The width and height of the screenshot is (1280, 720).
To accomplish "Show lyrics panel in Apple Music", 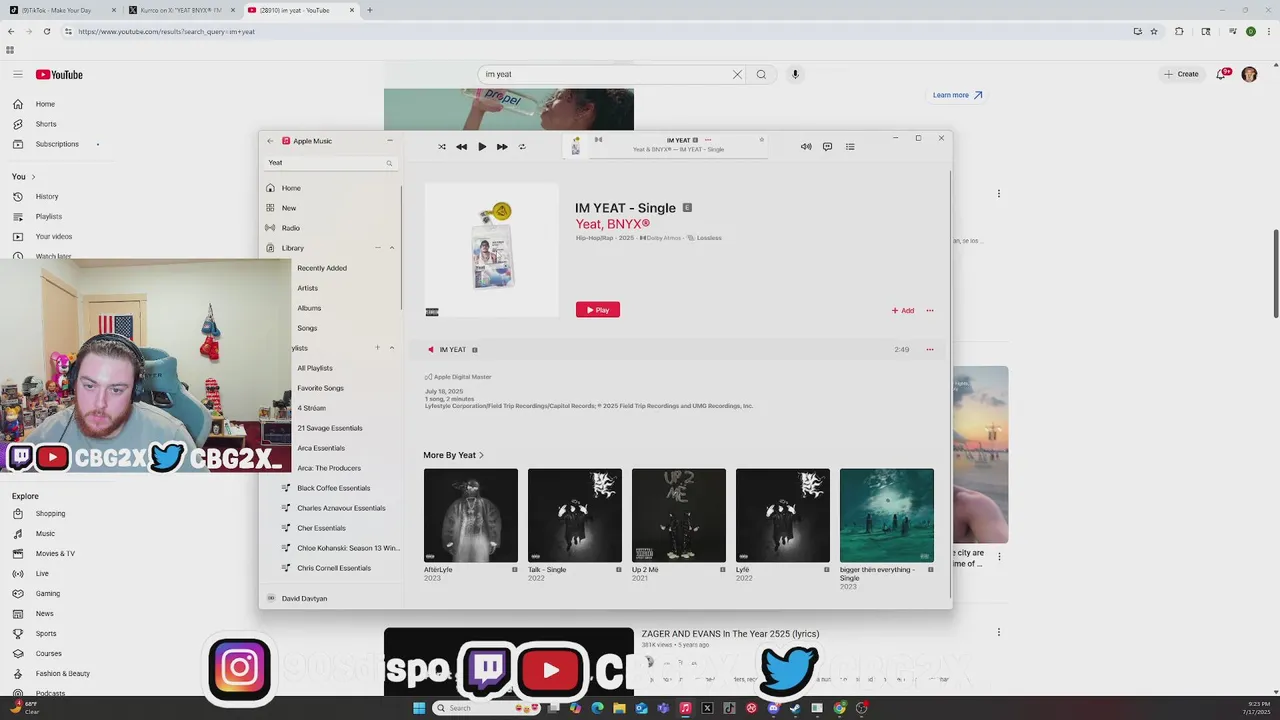I will [x=827, y=147].
